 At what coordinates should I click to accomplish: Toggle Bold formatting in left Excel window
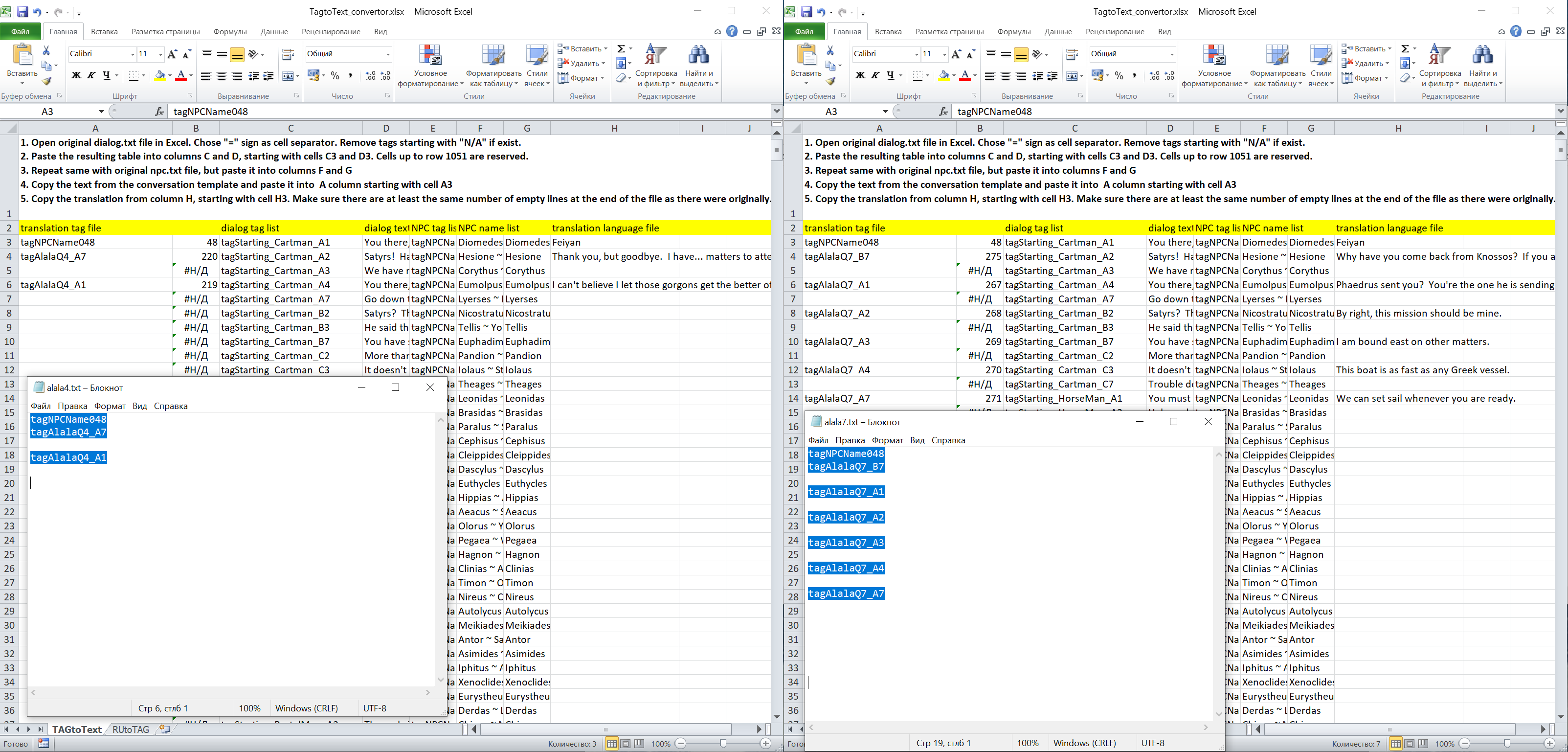(x=76, y=75)
